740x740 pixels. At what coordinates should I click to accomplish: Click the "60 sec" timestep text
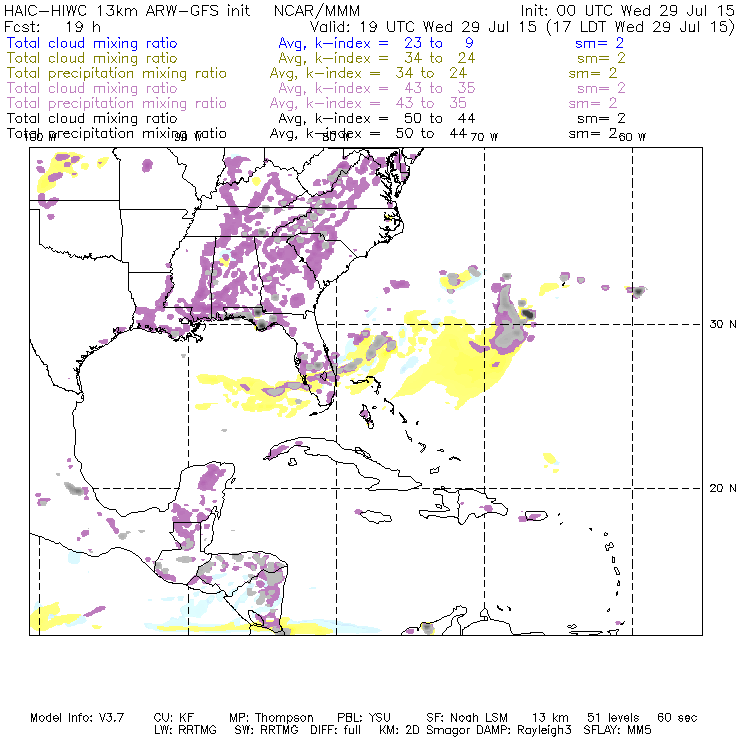pos(677,718)
